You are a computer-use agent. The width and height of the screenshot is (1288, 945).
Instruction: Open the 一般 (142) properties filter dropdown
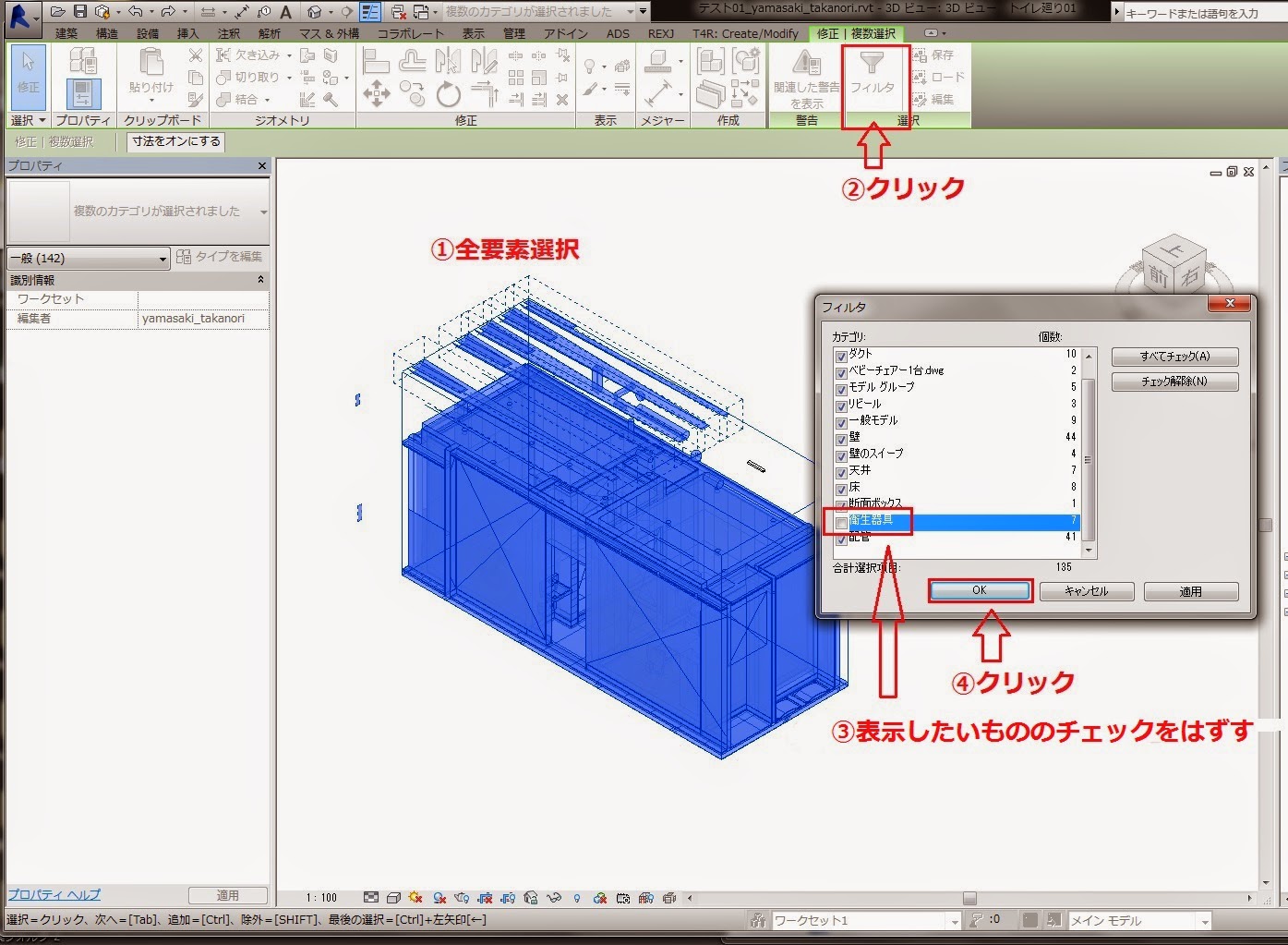pos(88,259)
